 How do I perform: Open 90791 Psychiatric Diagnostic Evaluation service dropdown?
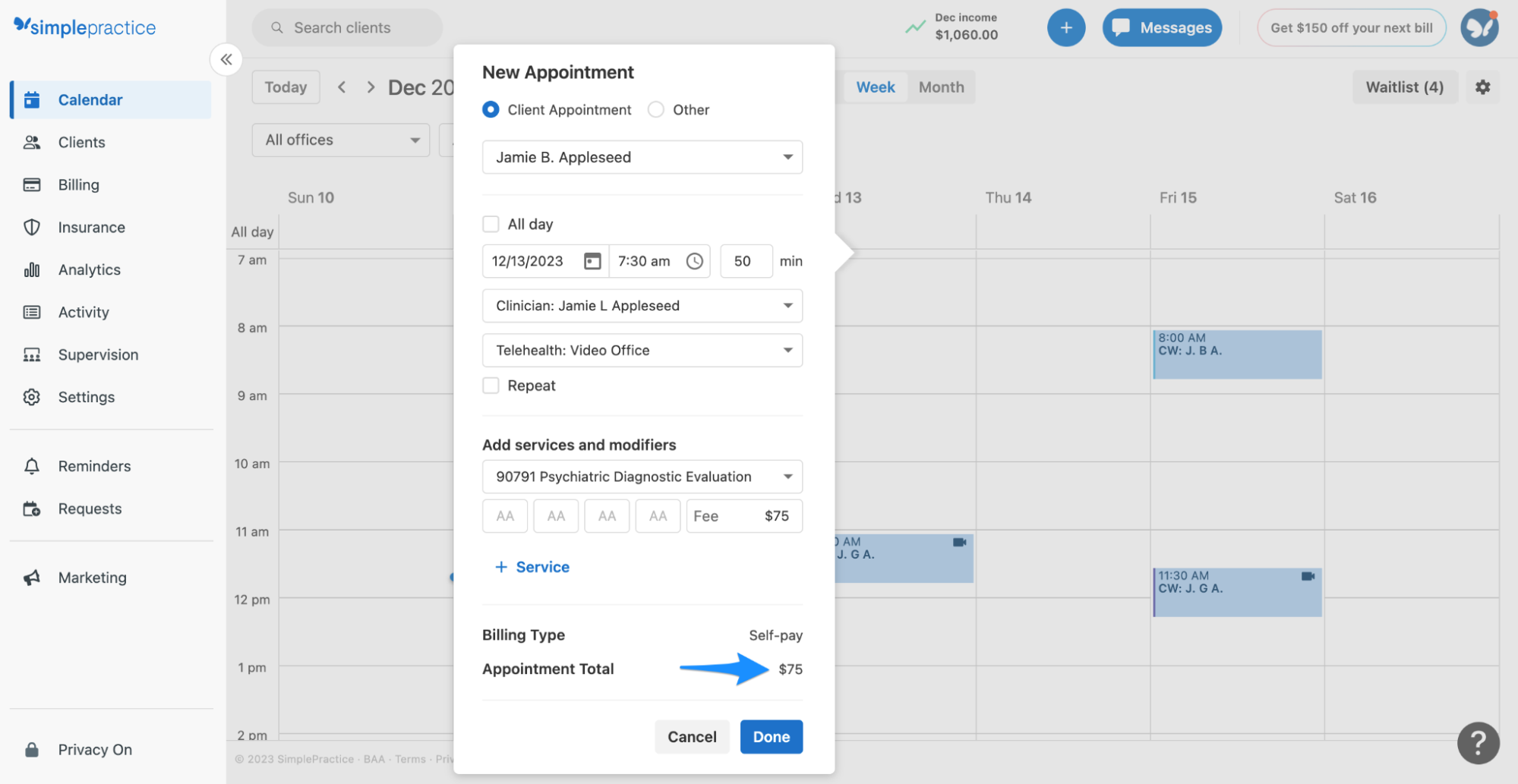pos(642,477)
